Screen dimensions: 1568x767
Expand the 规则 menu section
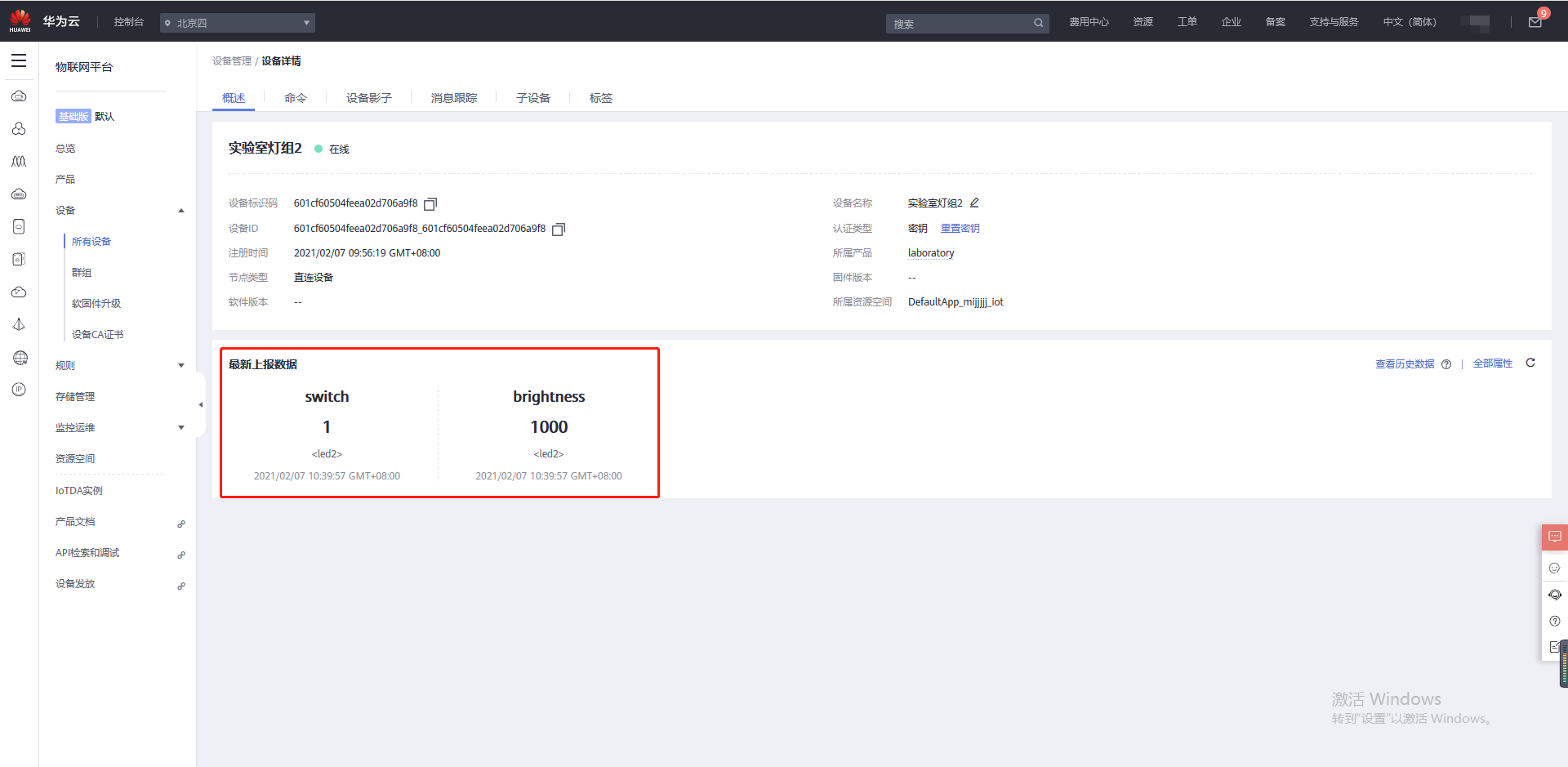pos(181,366)
